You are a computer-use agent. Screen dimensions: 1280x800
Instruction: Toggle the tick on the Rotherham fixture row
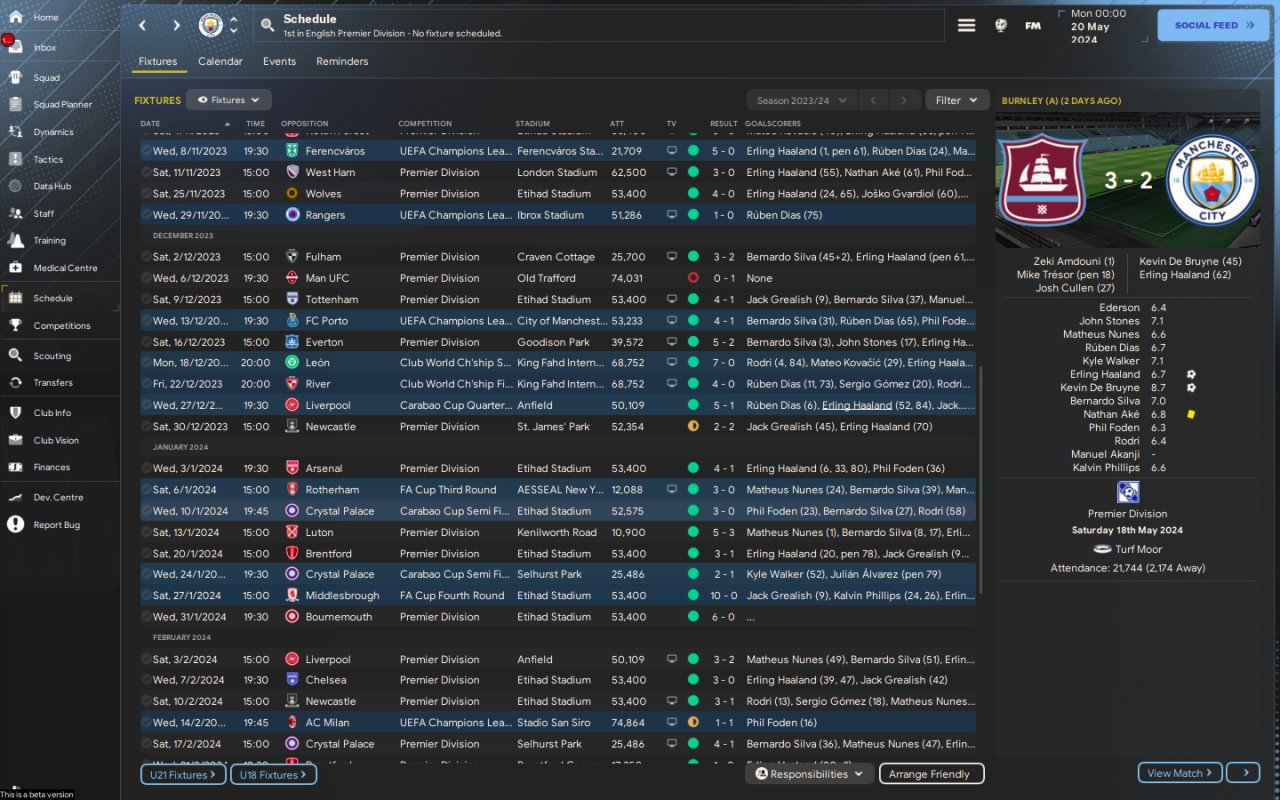pyautogui.click(x=146, y=490)
